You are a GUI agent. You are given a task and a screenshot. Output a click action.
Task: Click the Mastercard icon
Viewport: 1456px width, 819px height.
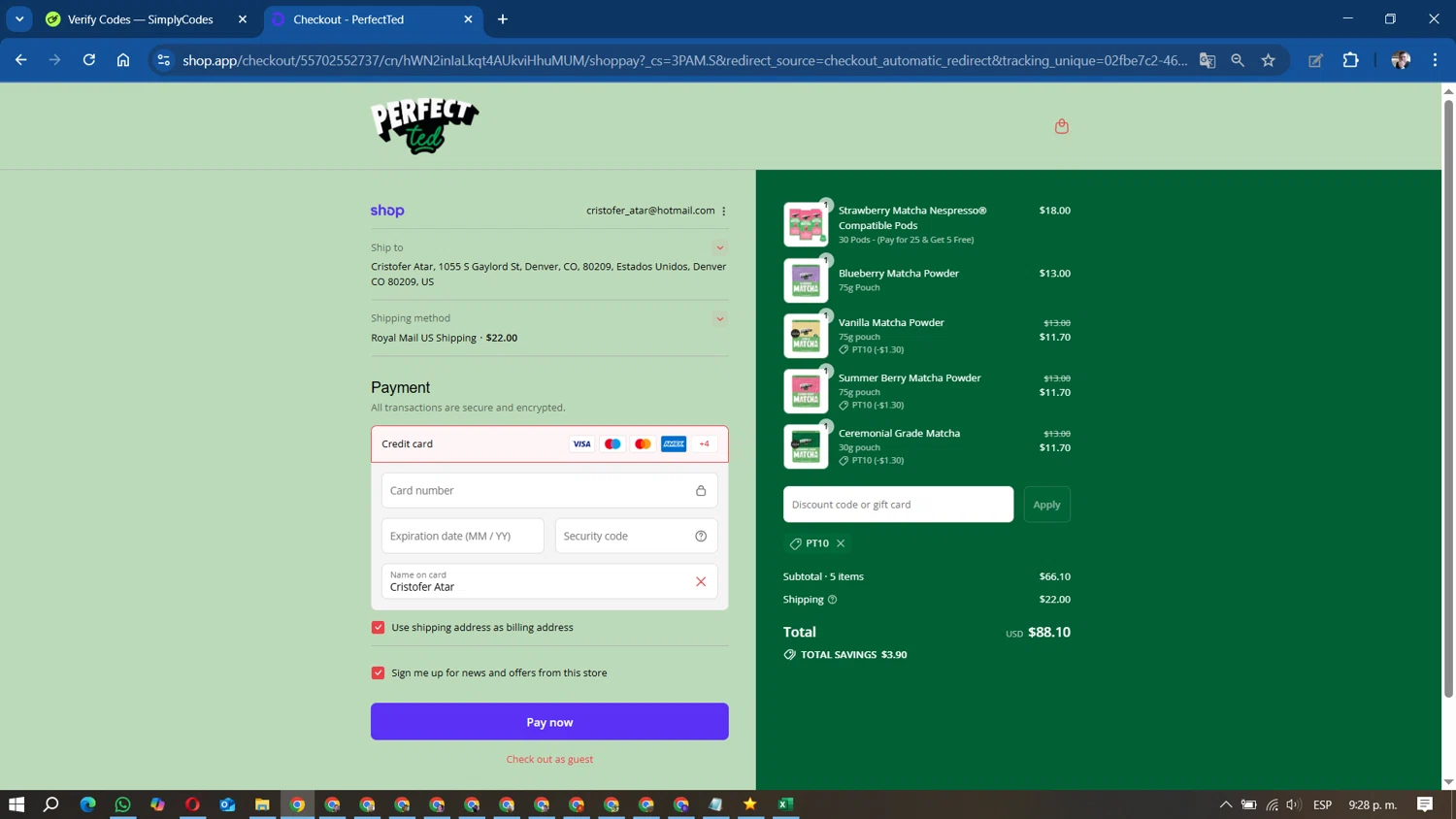coord(643,443)
